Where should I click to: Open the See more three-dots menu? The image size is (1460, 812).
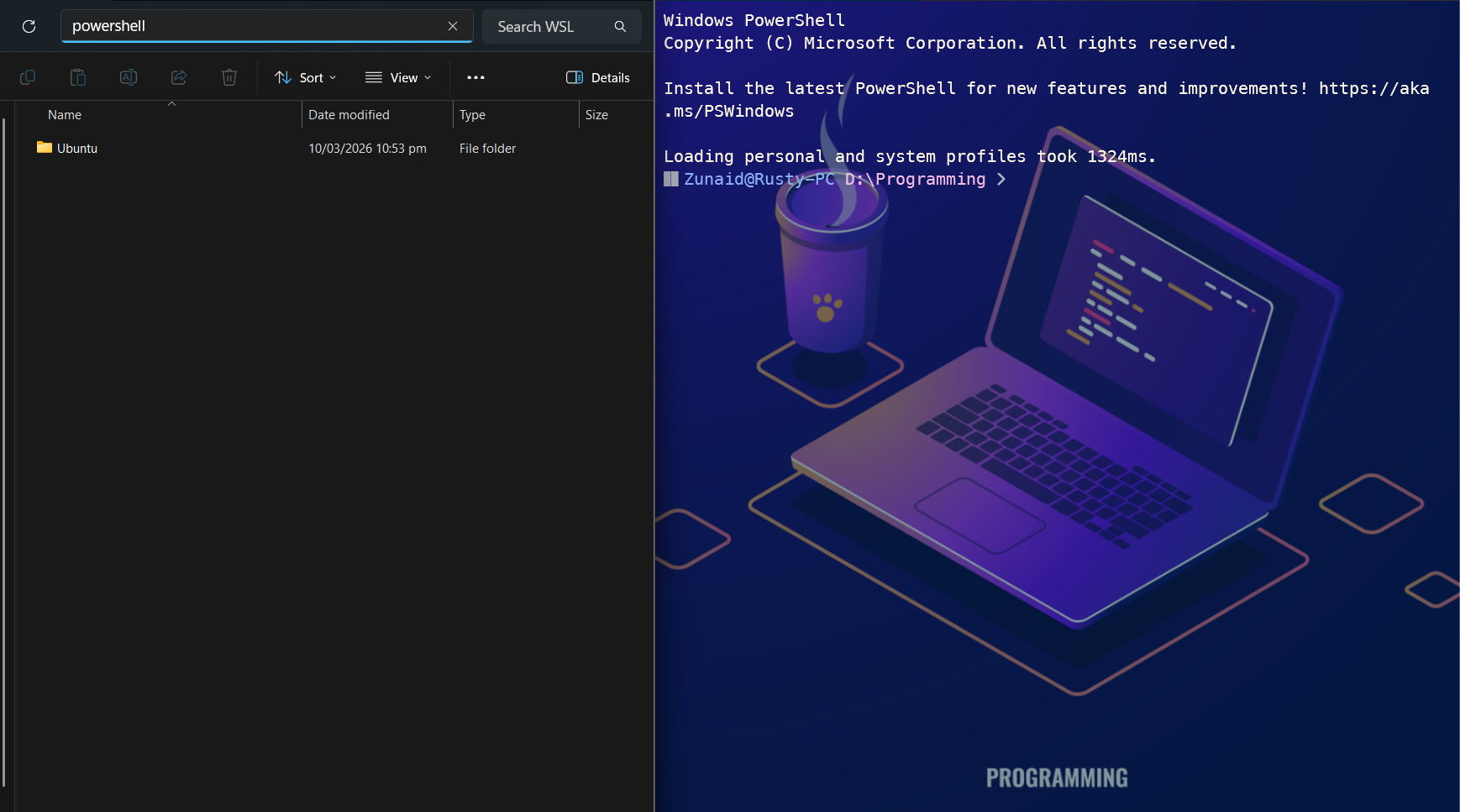tap(475, 77)
